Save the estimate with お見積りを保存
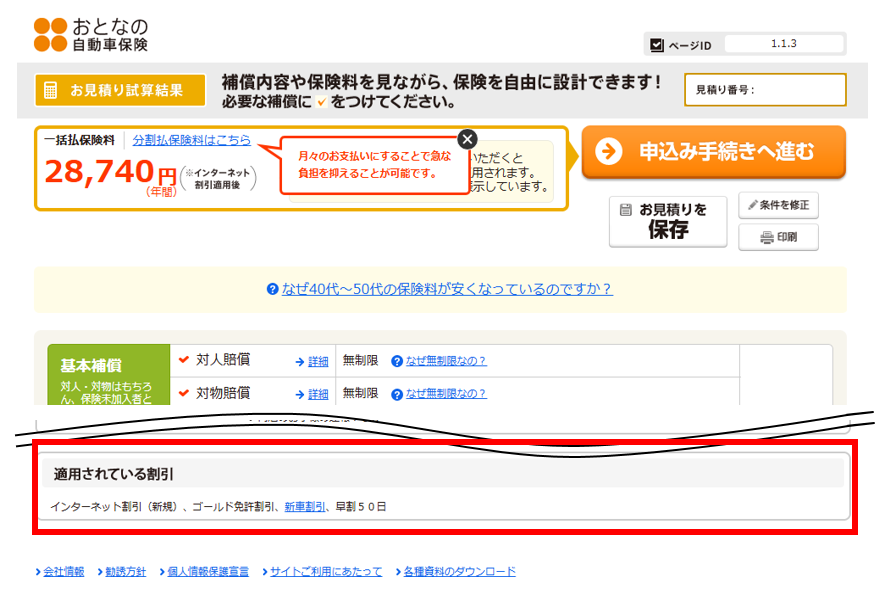This screenshot has height=598, width=877. click(x=668, y=220)
